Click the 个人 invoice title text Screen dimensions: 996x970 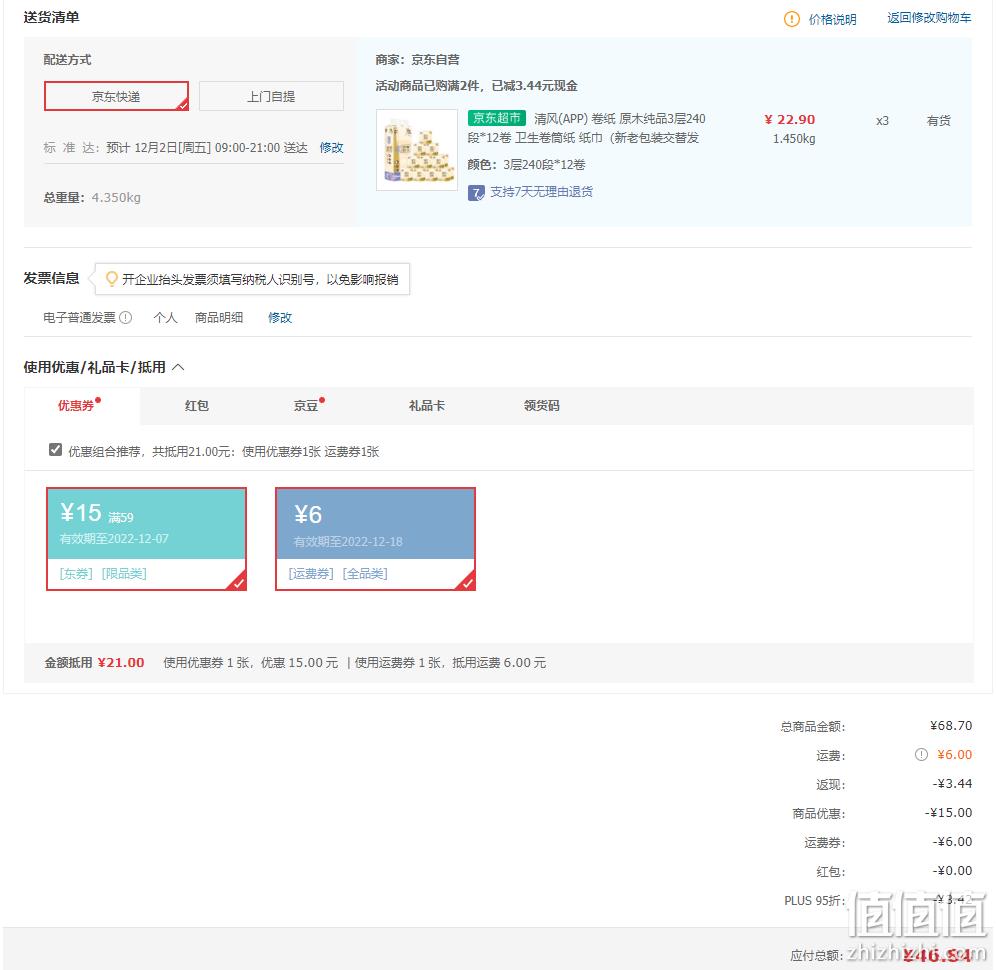coord(165,317)
